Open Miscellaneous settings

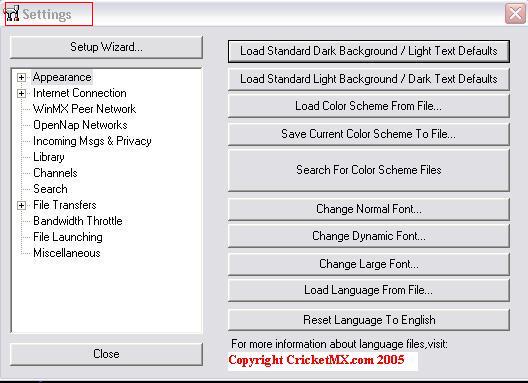pos(67,253)
